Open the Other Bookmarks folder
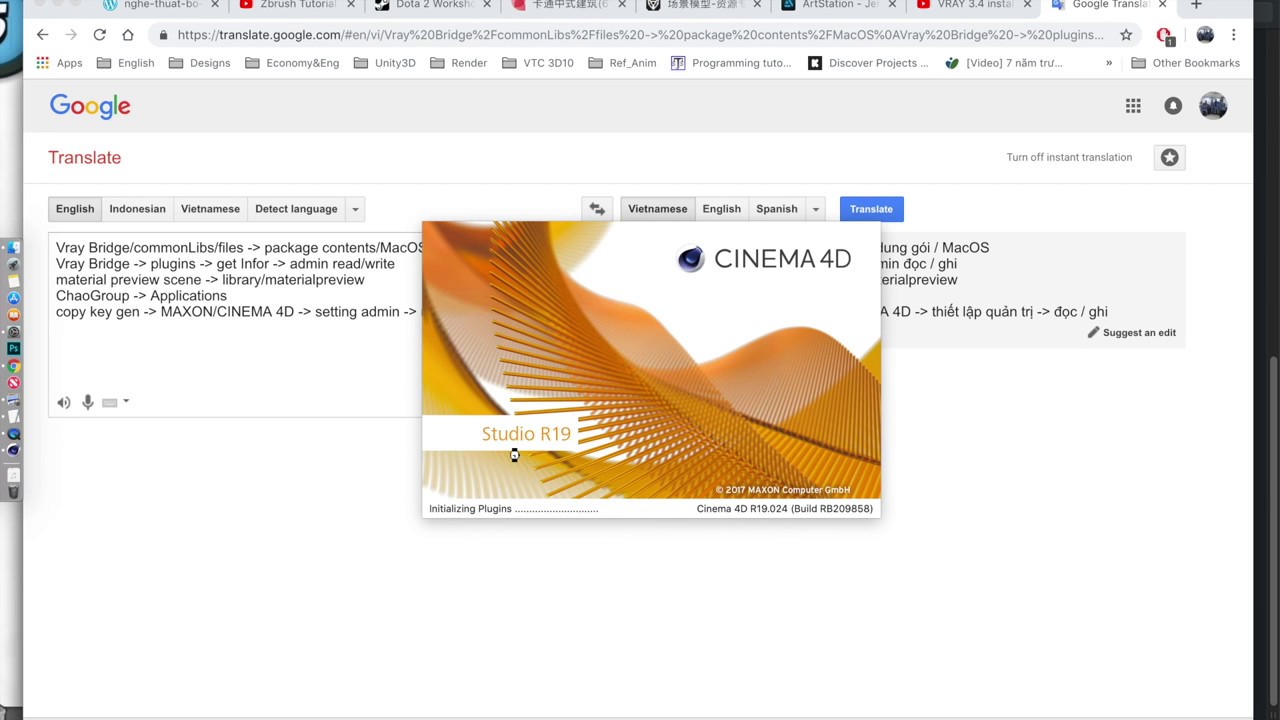Screen dimensions: 1280x720 pos(1186,63)
